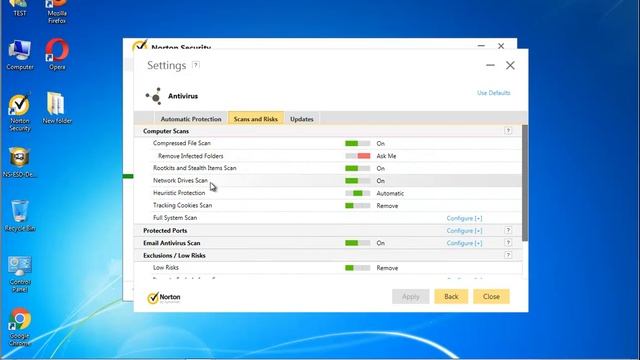
Task: Expand Configure for Email Antivirus Scan
Action: [x=464, y=243]
